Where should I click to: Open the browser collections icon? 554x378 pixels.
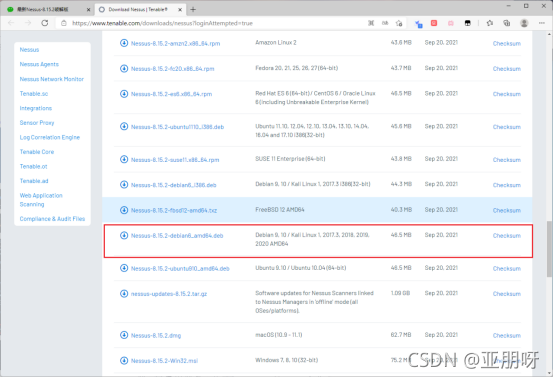click(507, 23)
